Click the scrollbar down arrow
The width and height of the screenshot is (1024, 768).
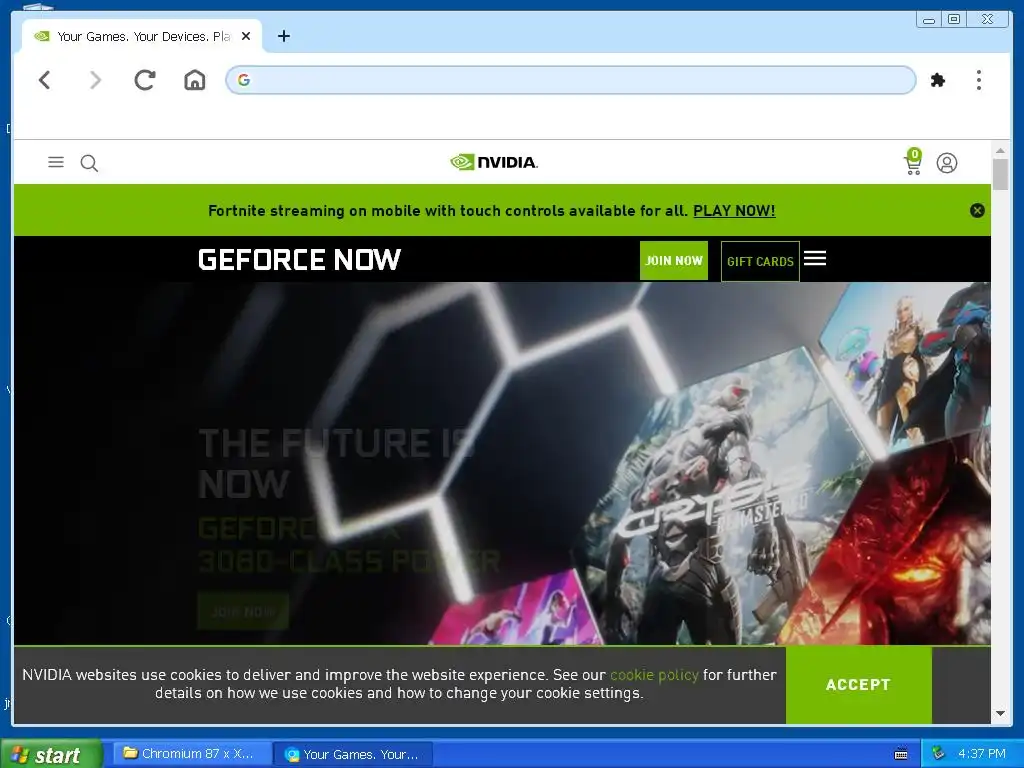pyautogui.click(x=1000, y=714)
